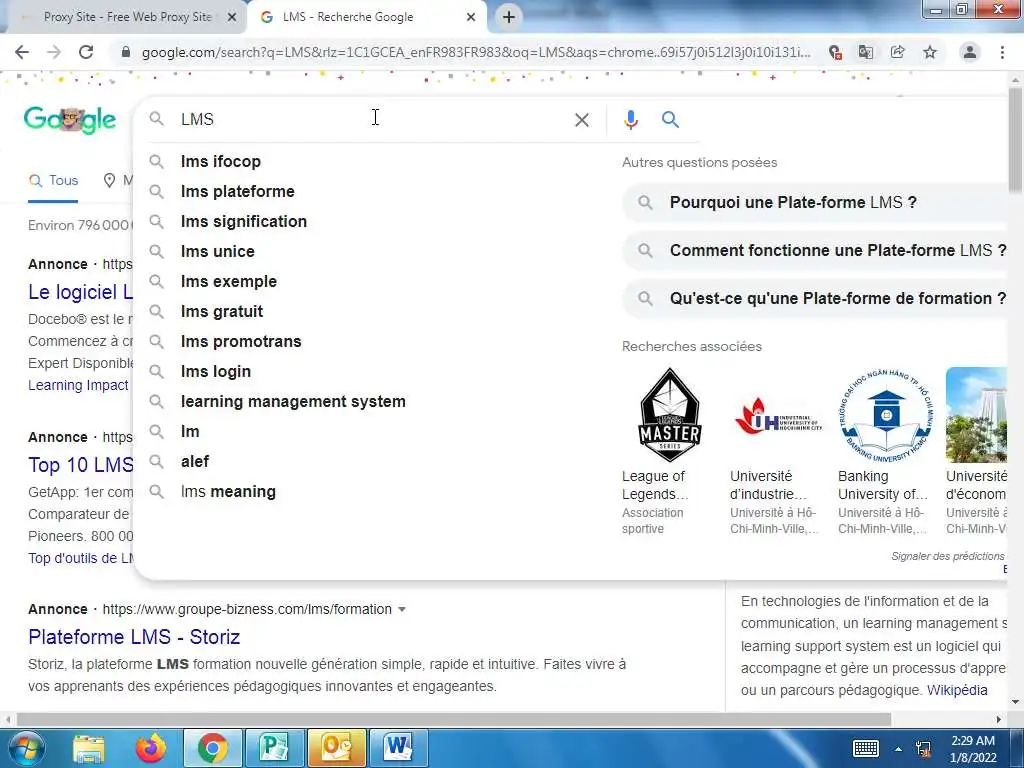Submit search with blue magnifier icon
Screen dimensions: 1024x768
coord(670,120)
